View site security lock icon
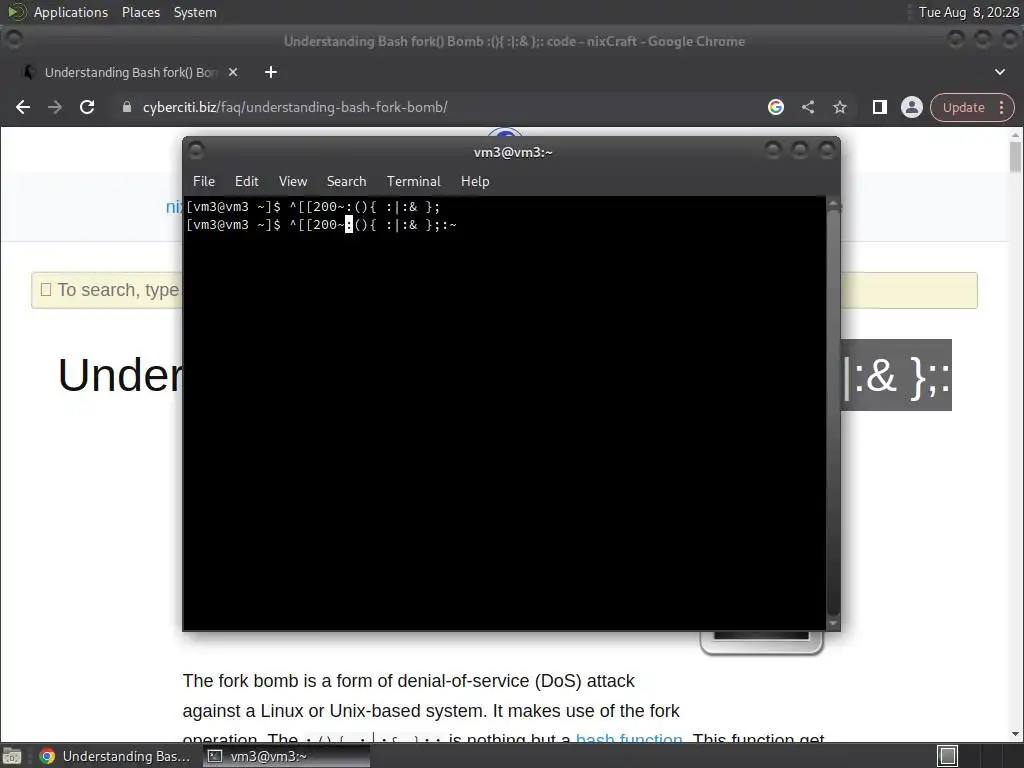The height and width of the screenshot is (768, 1024). pos(127,107)
